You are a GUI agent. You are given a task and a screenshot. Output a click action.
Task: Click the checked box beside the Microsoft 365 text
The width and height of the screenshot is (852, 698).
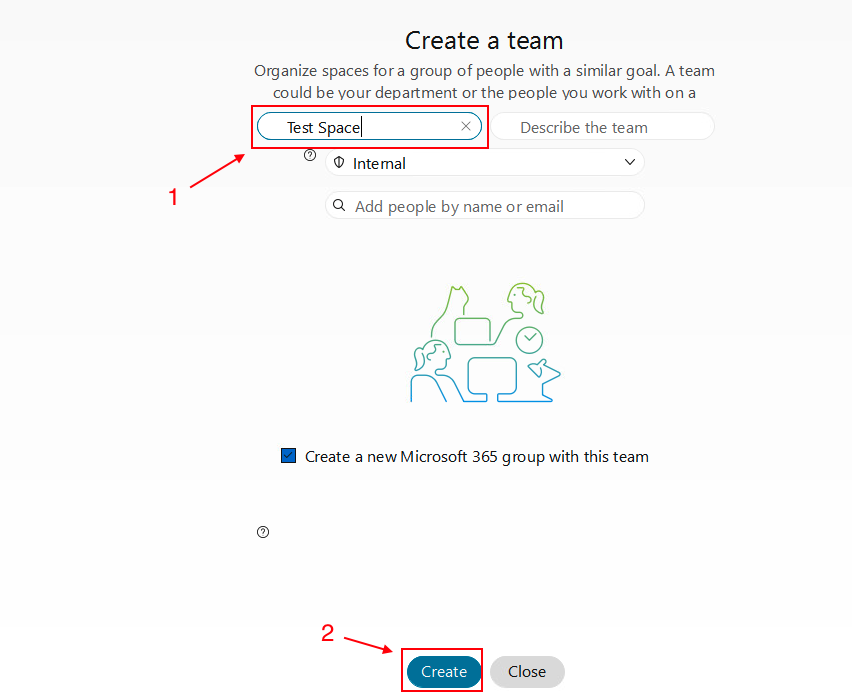[288, 455]
